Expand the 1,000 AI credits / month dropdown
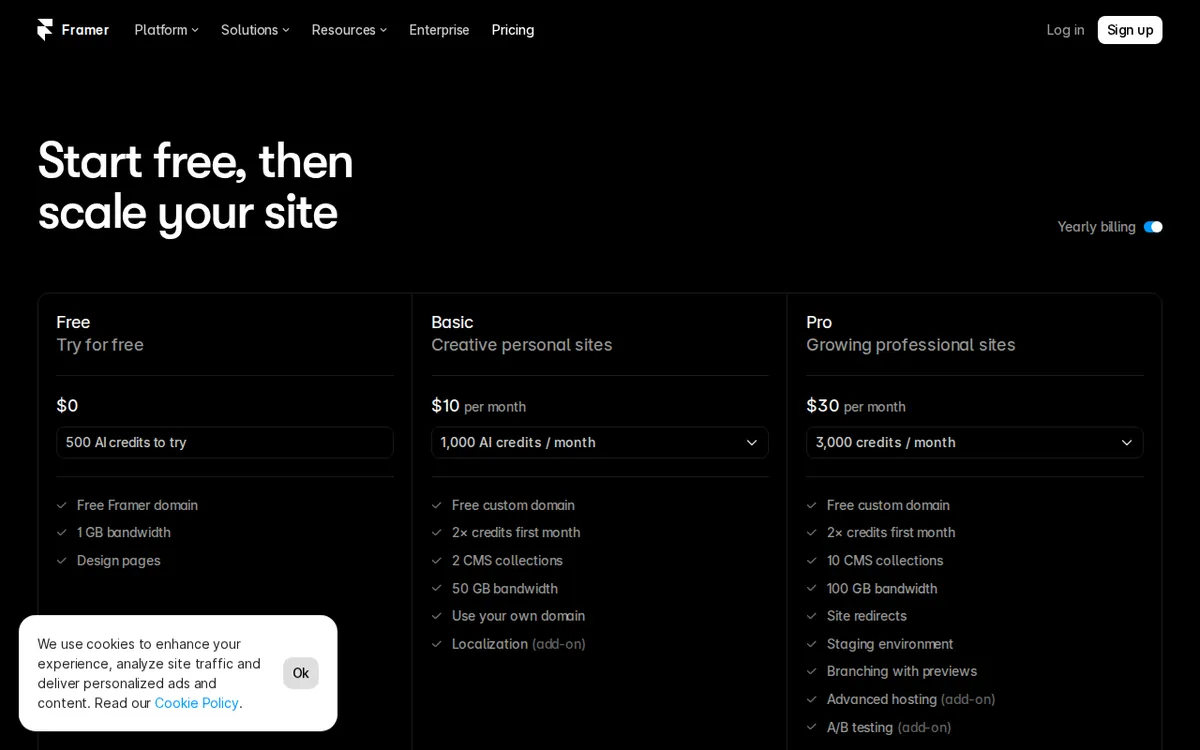This screenshot has height=750, width=1200. (x=600, y=442)
